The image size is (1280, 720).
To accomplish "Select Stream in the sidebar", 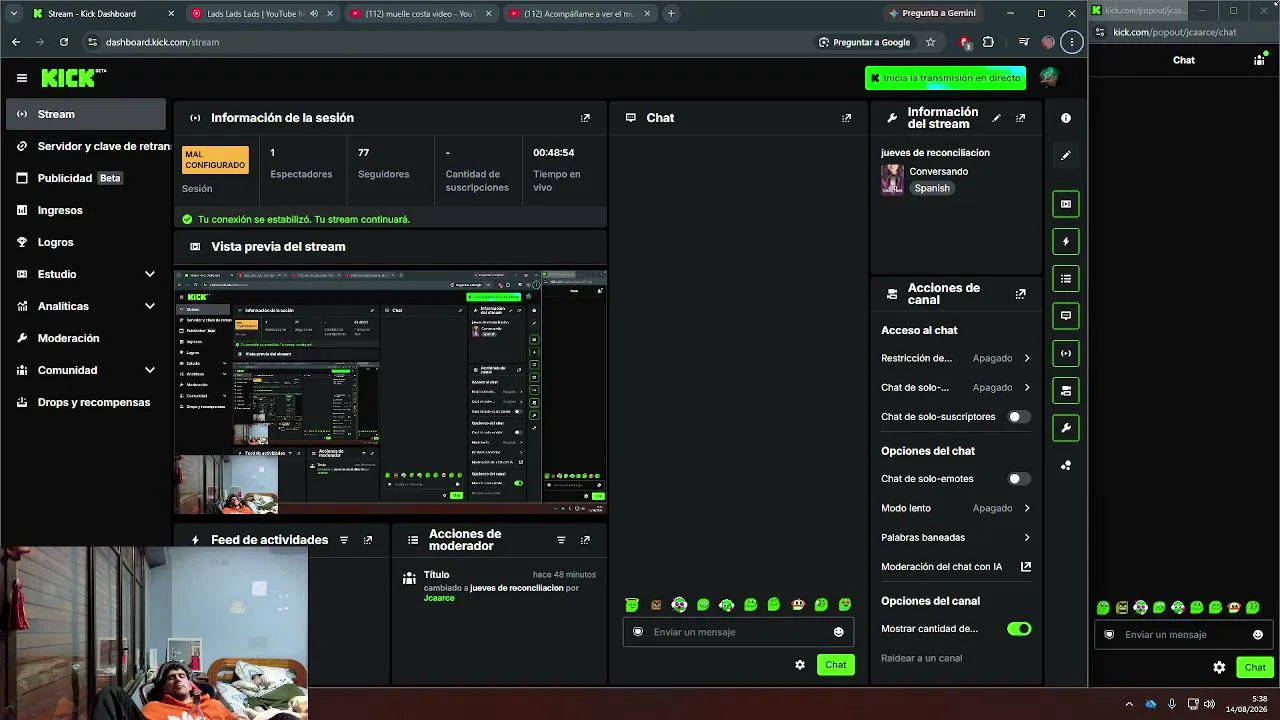I will (x=86, y=114).
